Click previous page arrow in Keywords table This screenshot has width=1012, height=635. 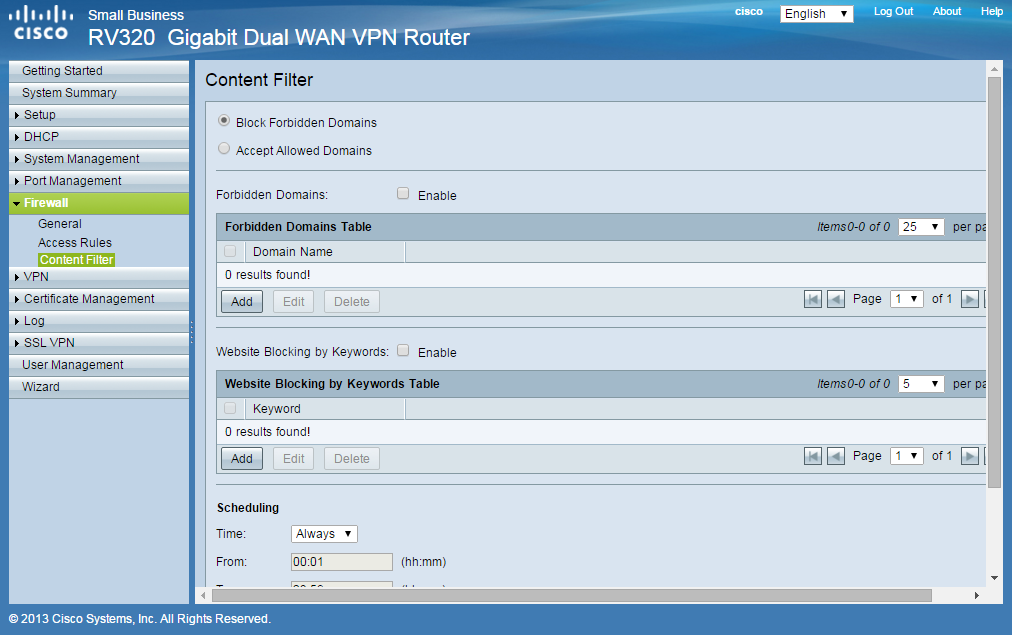pyautogui.click(x=836, y=455)
